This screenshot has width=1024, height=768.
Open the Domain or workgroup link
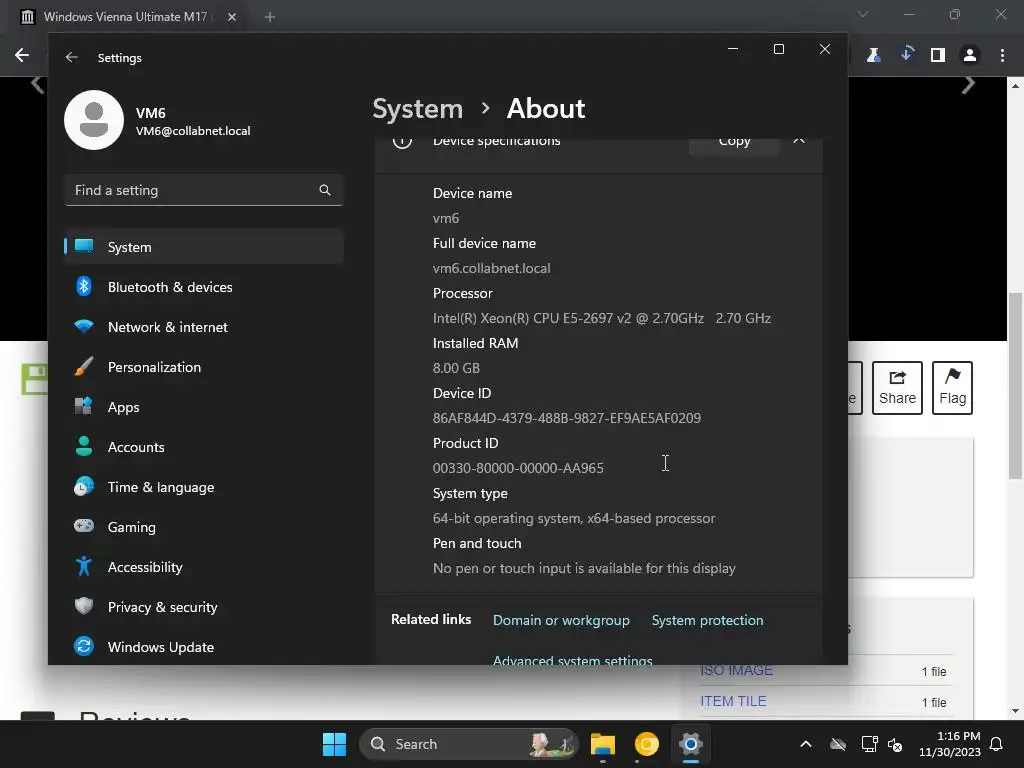(x=561, y=620)
